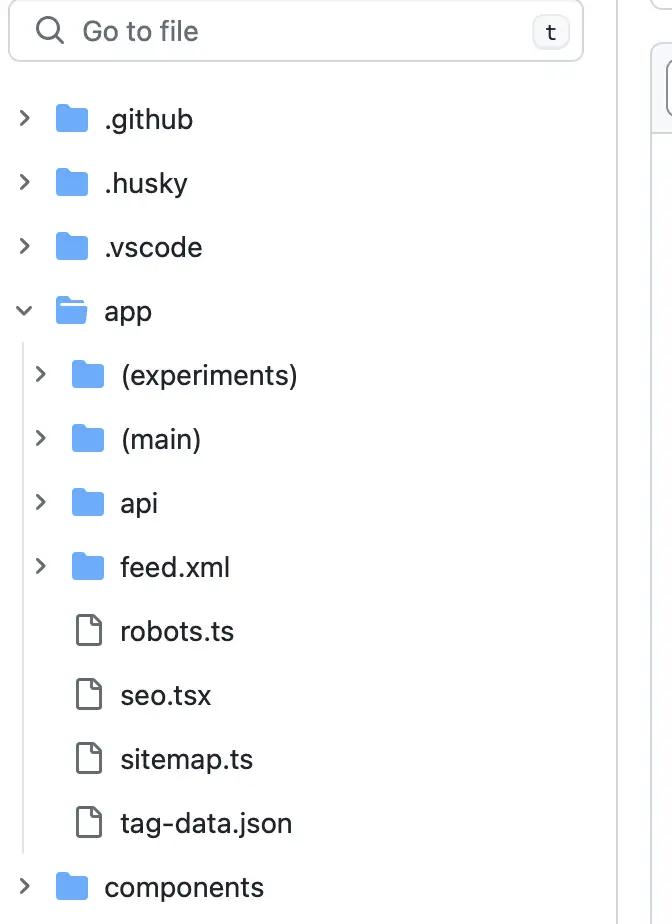Open the api folder
Viewport: 672px width, 924px height.
139,504
